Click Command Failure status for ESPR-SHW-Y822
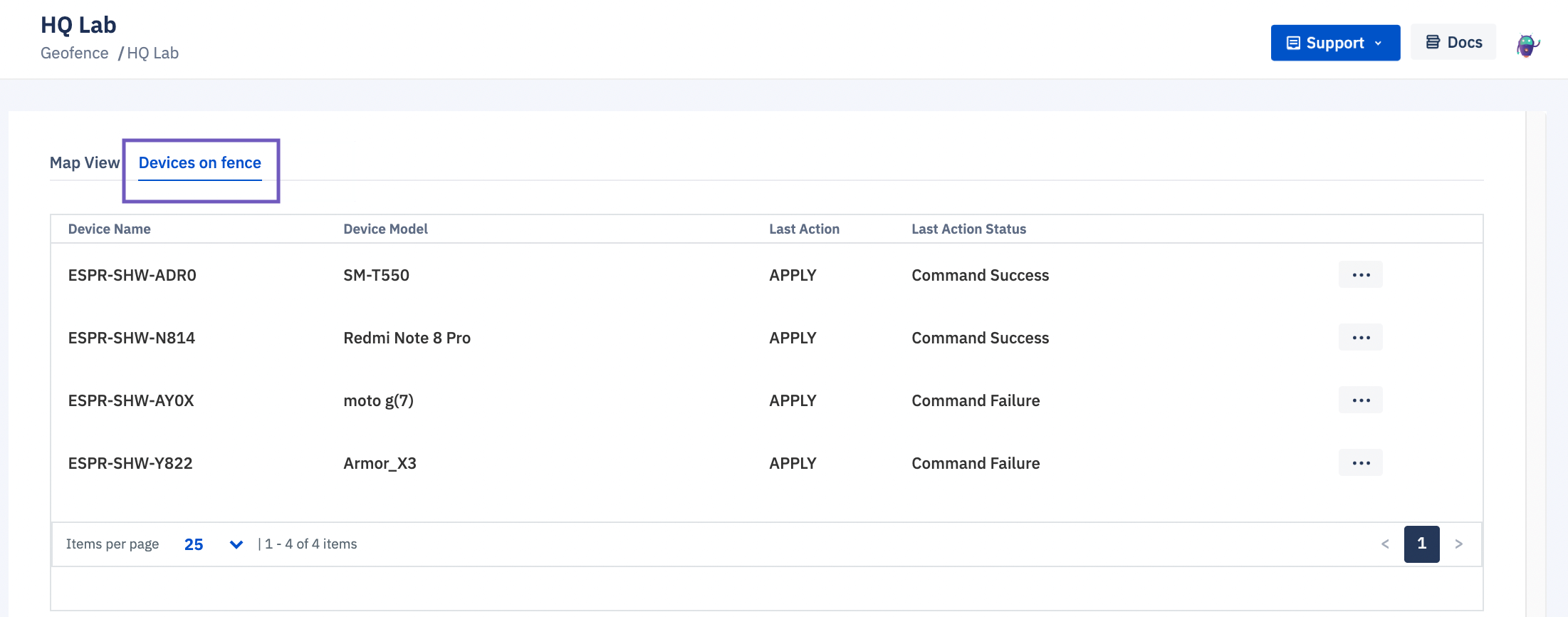The image size is (1568, 617). coord(976,463)
